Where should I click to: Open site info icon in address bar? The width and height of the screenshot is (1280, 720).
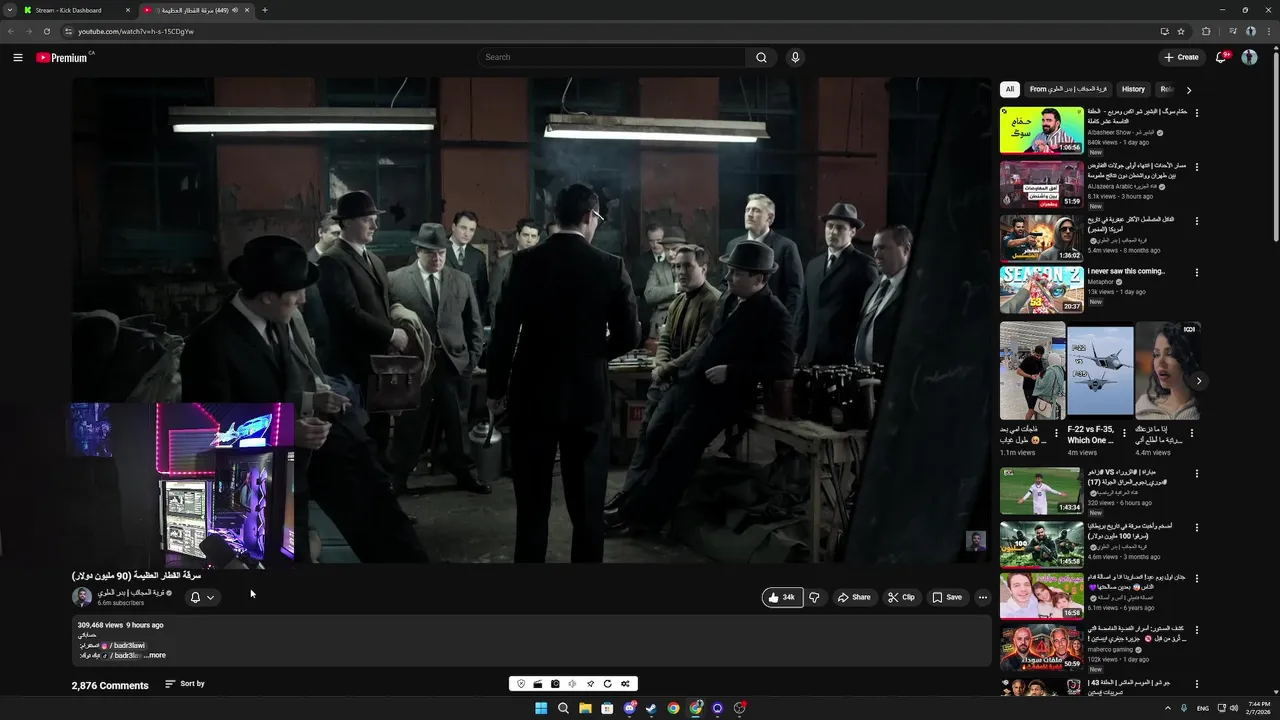coord(68,31)
